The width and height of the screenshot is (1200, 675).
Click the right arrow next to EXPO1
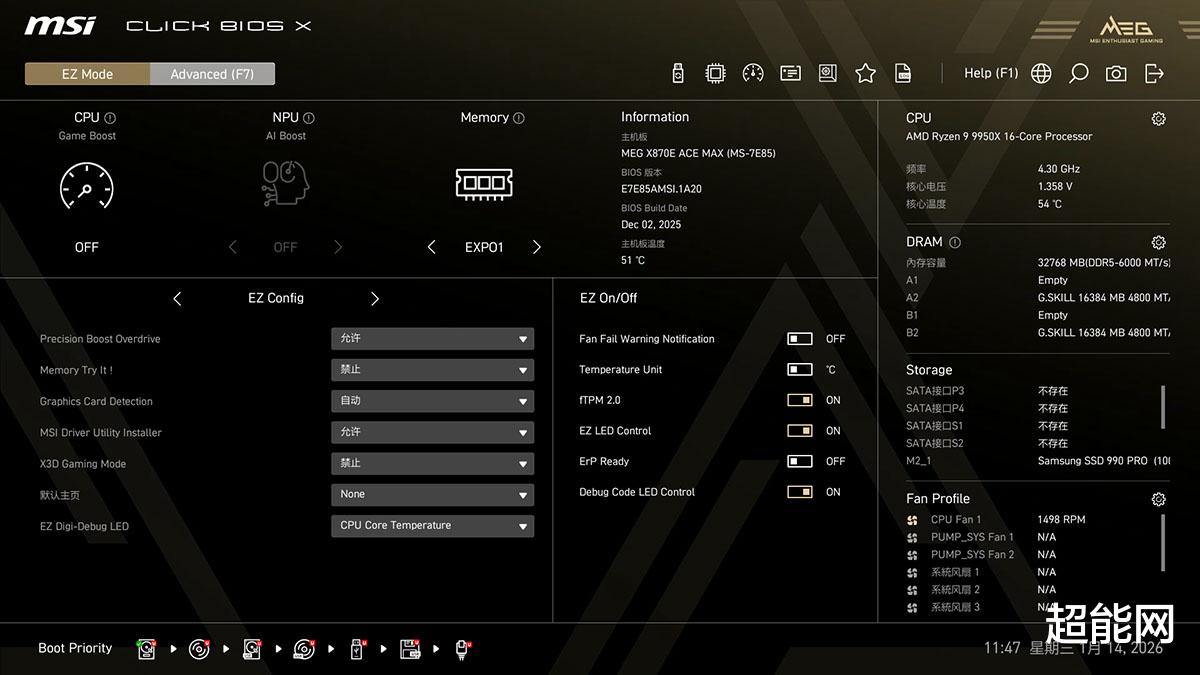tap(537, 247)
